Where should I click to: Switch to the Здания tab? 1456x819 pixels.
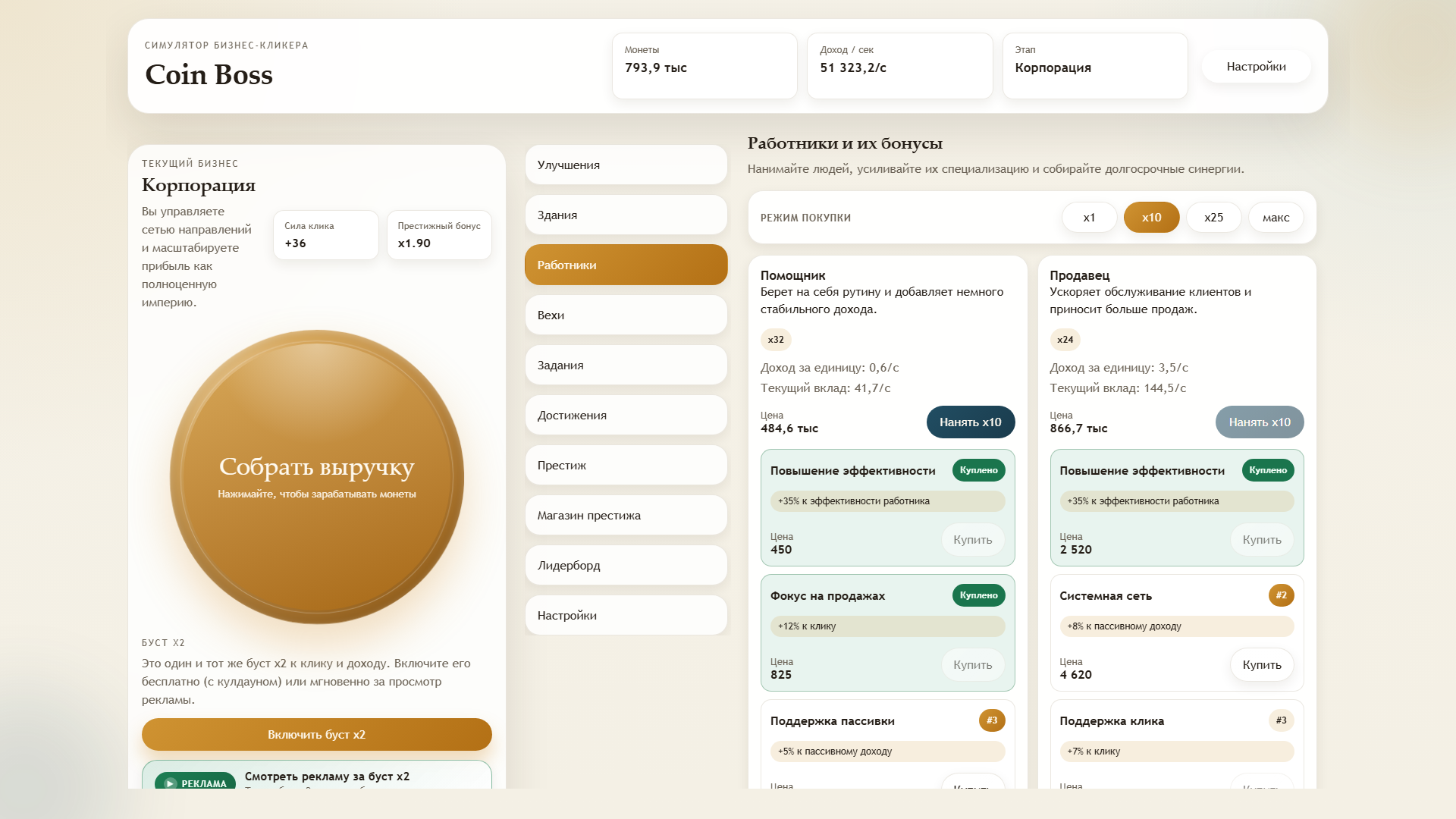[626, 215]
